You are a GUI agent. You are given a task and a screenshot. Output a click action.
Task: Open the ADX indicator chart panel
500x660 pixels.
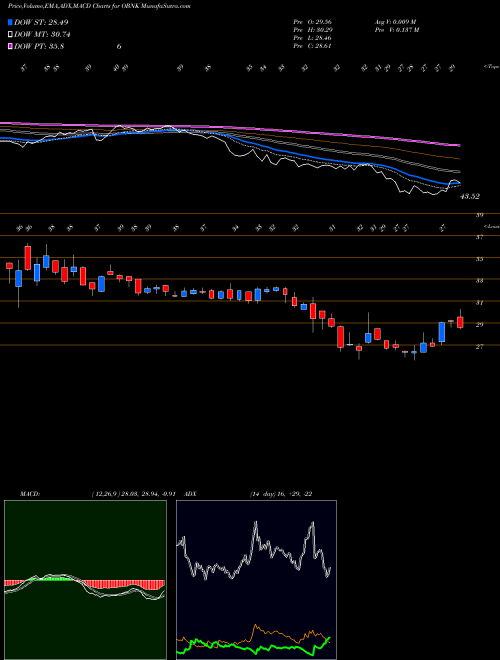[256, 580]
